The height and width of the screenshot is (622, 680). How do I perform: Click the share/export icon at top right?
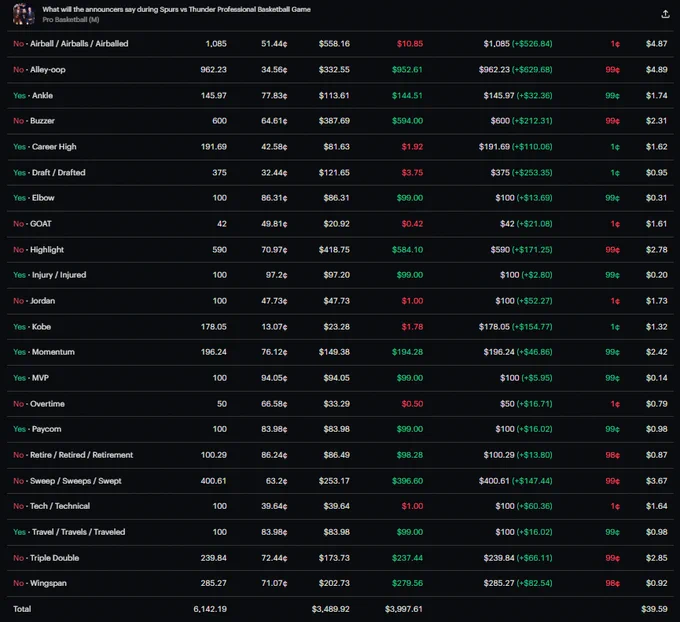click(x=665, y=14)
